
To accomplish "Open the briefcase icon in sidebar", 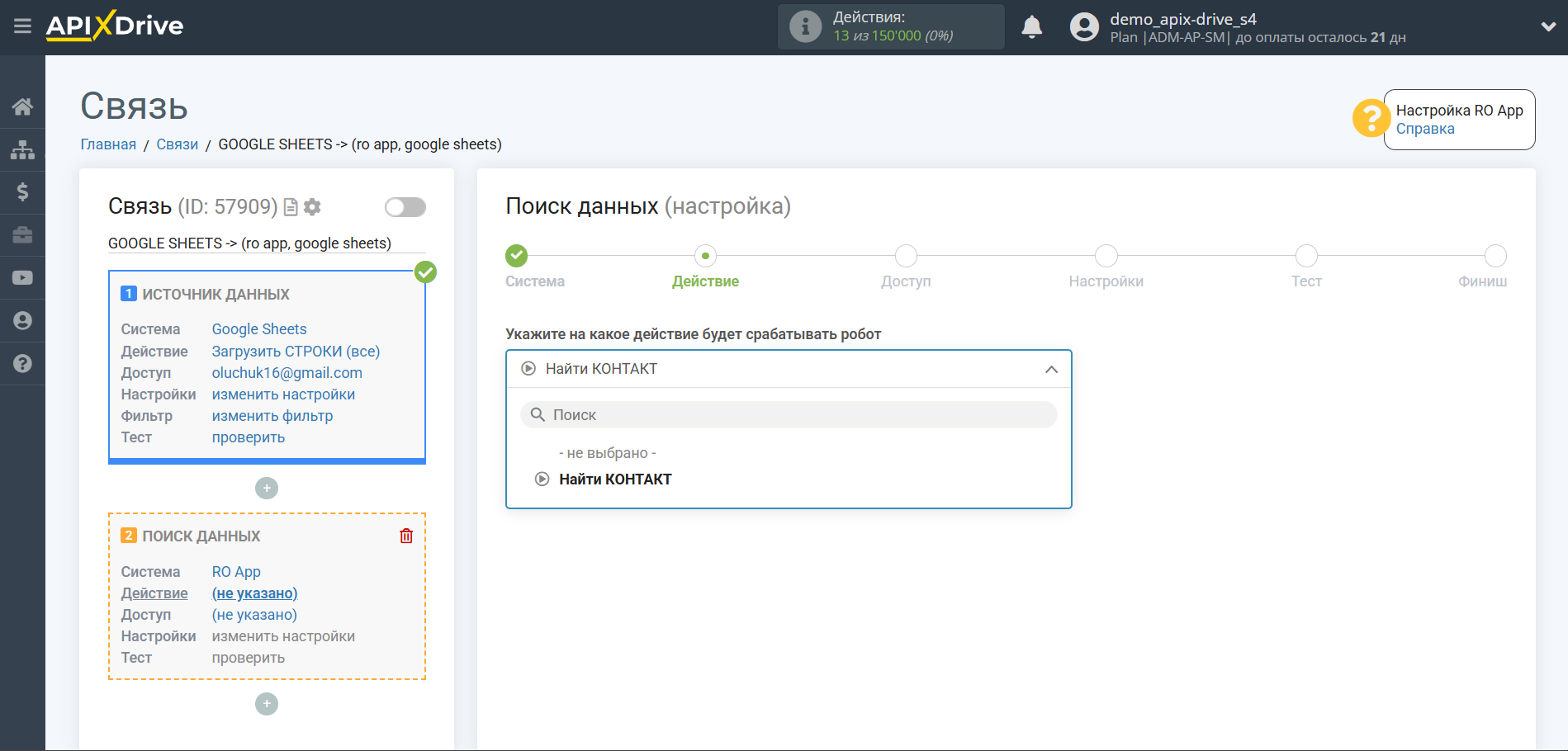I will pos(22,235).
